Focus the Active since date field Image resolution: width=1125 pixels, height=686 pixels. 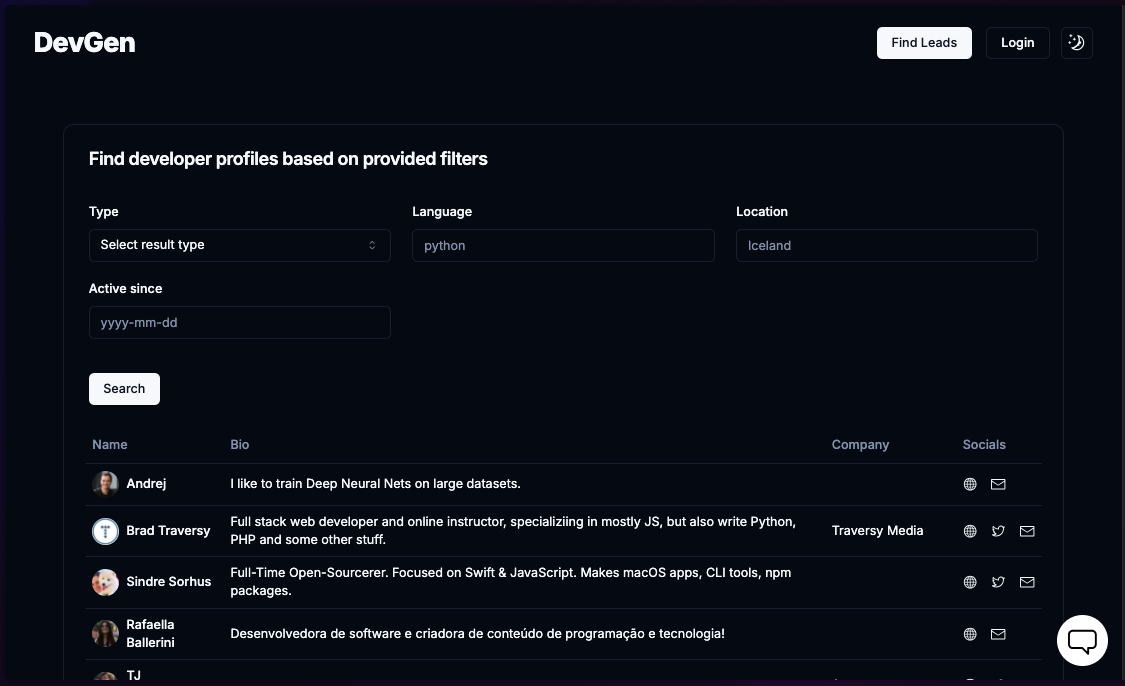(239, 323)
